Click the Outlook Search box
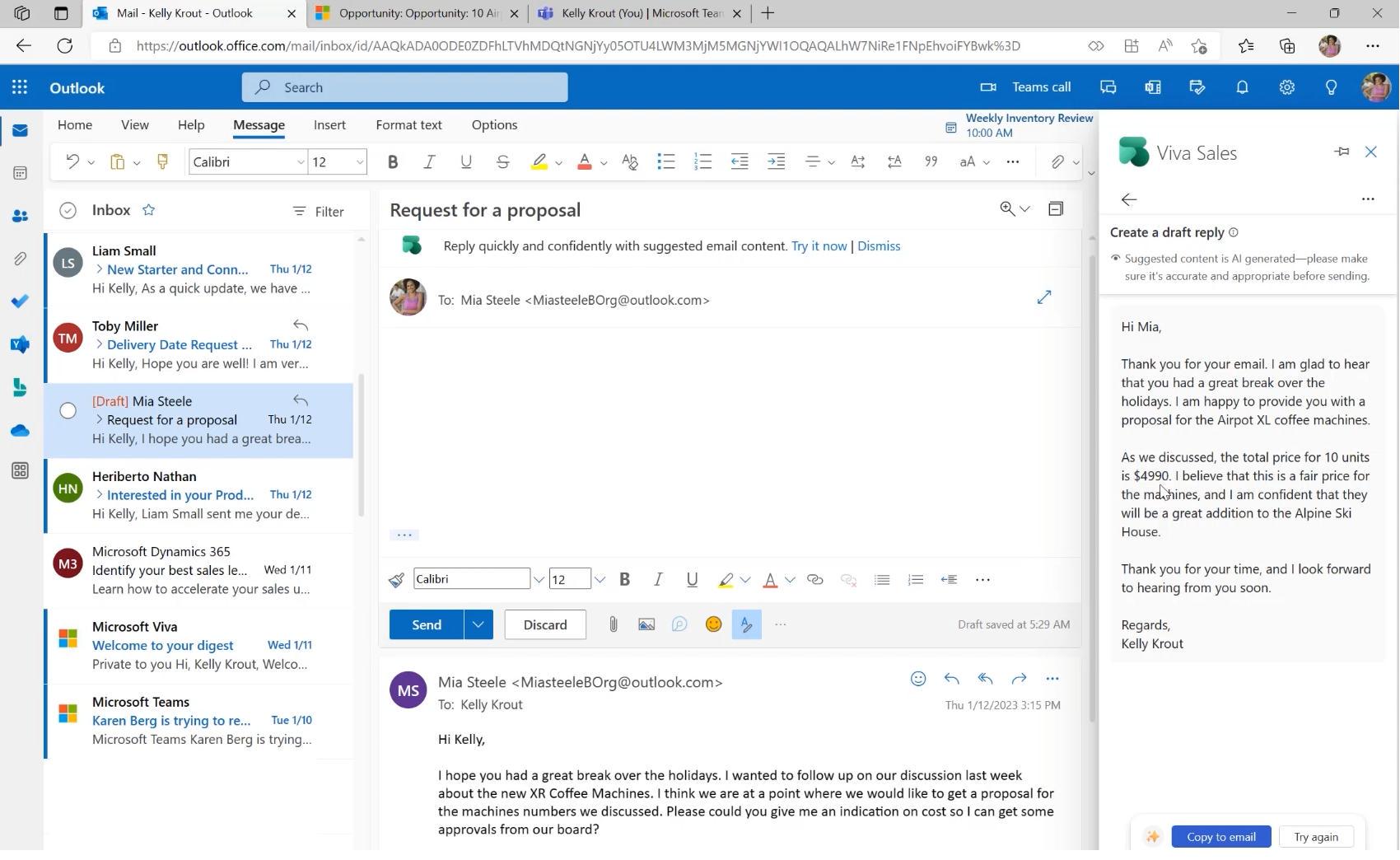 [404, 87]
